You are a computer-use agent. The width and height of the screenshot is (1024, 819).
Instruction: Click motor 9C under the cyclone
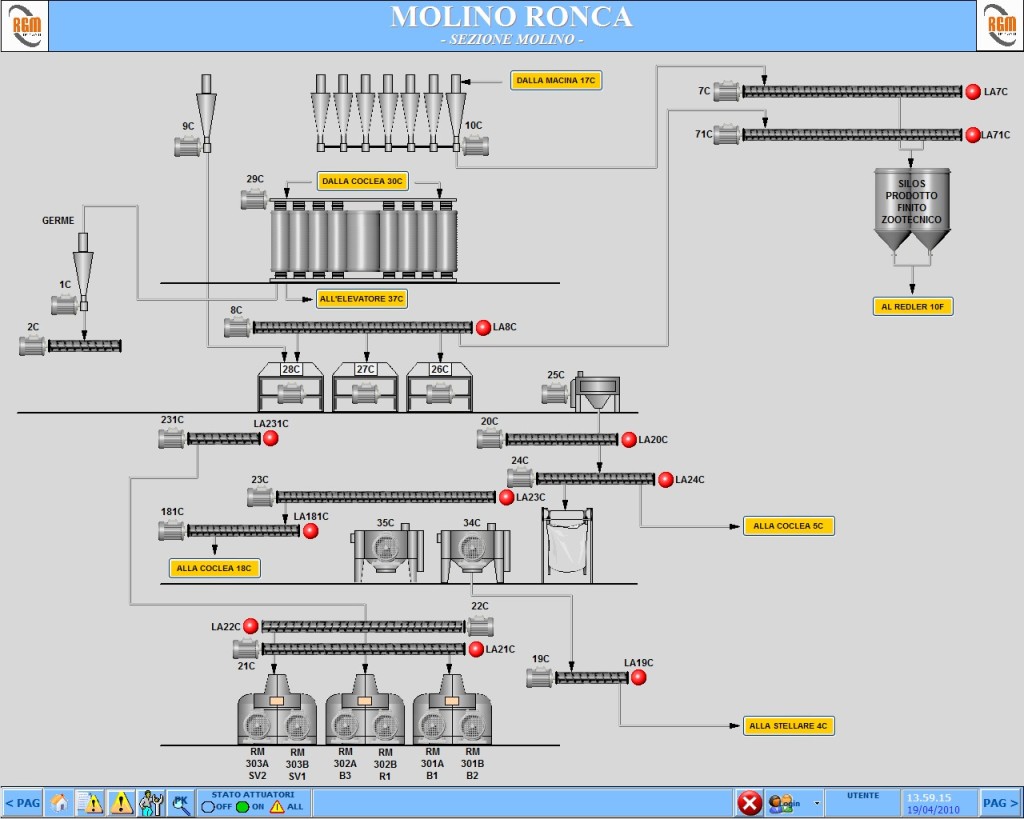pos(187,147)
